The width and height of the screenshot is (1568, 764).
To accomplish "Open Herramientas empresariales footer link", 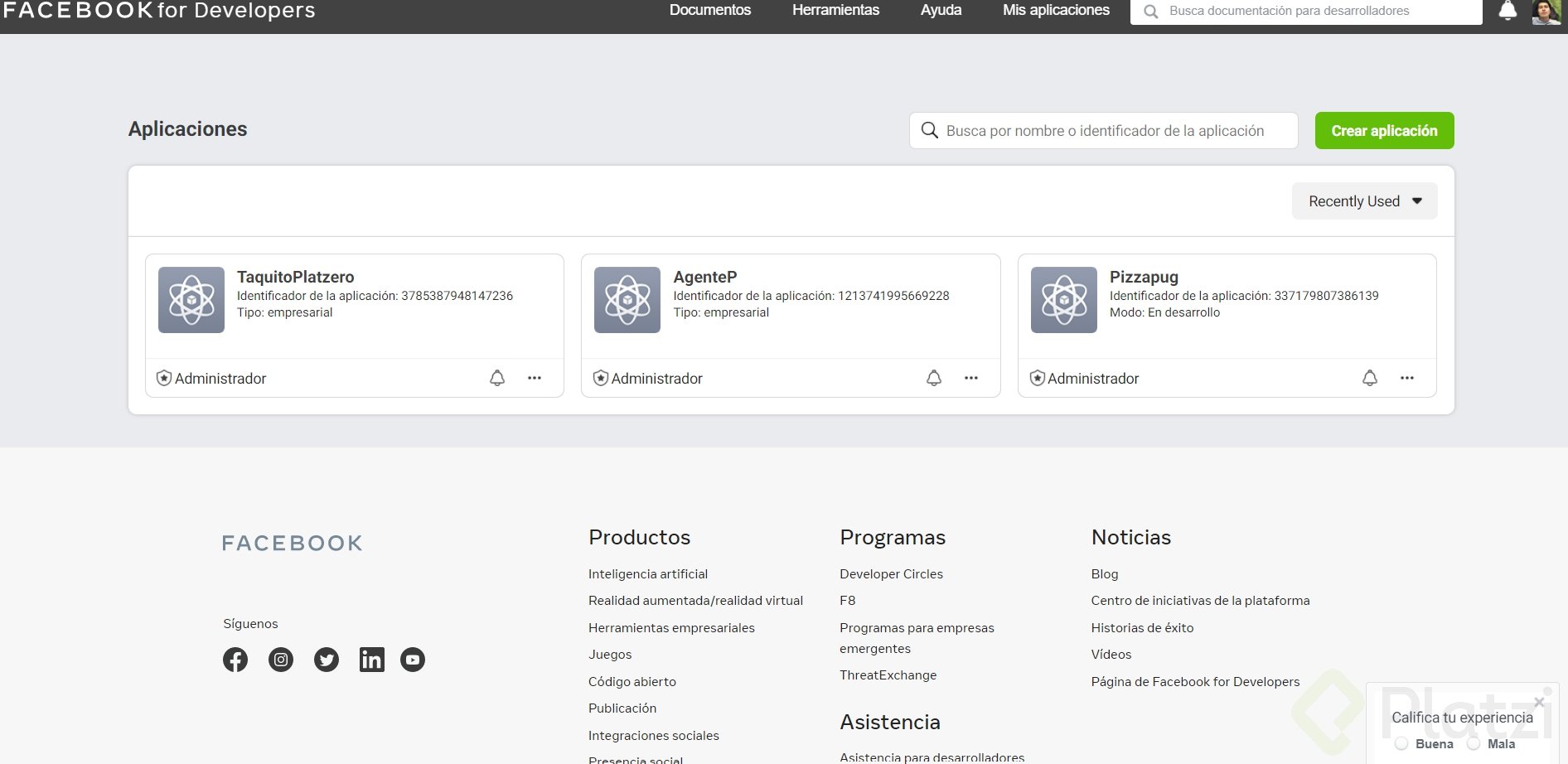I will [x=671, y=628].
